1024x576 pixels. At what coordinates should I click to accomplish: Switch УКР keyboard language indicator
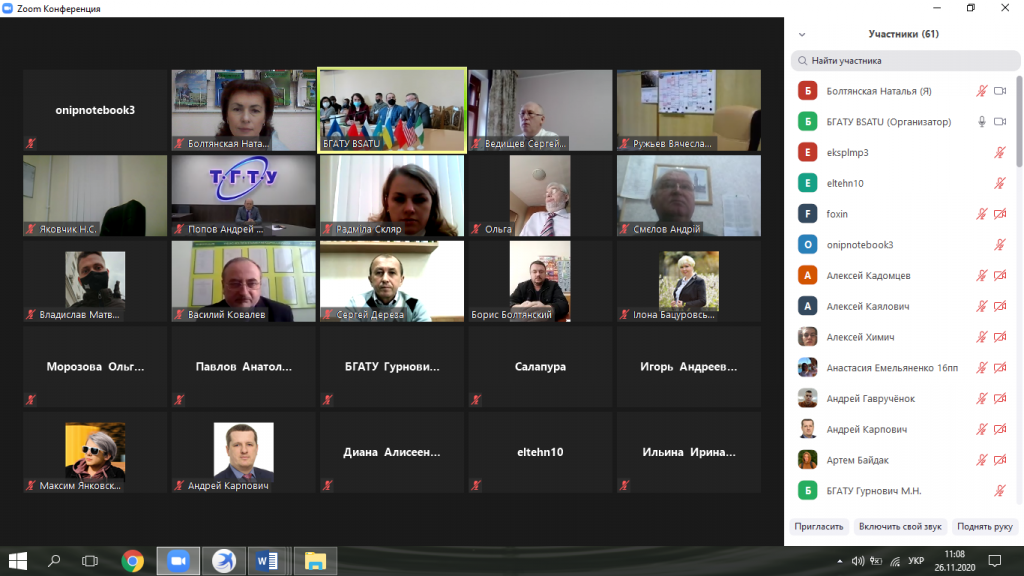click(916, 561)
